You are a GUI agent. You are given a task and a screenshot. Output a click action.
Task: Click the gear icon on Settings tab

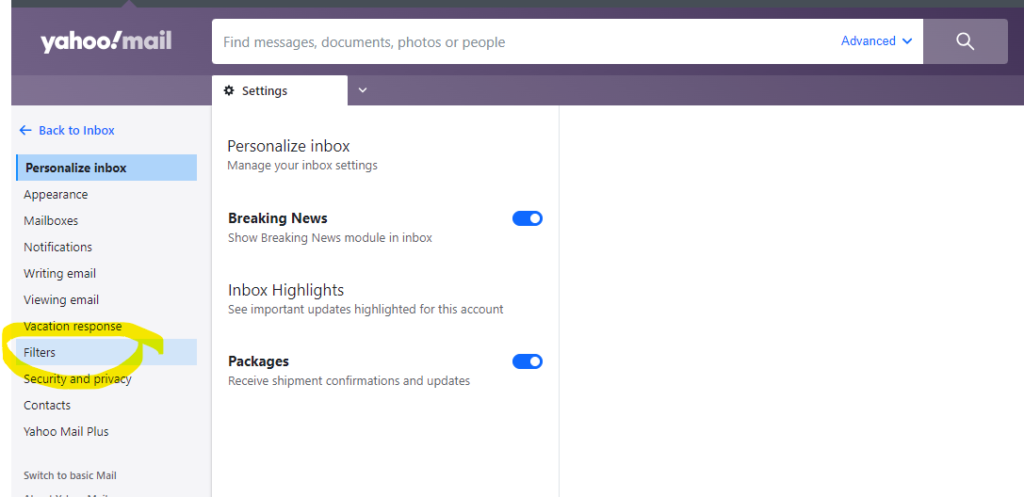pos(229,91)
